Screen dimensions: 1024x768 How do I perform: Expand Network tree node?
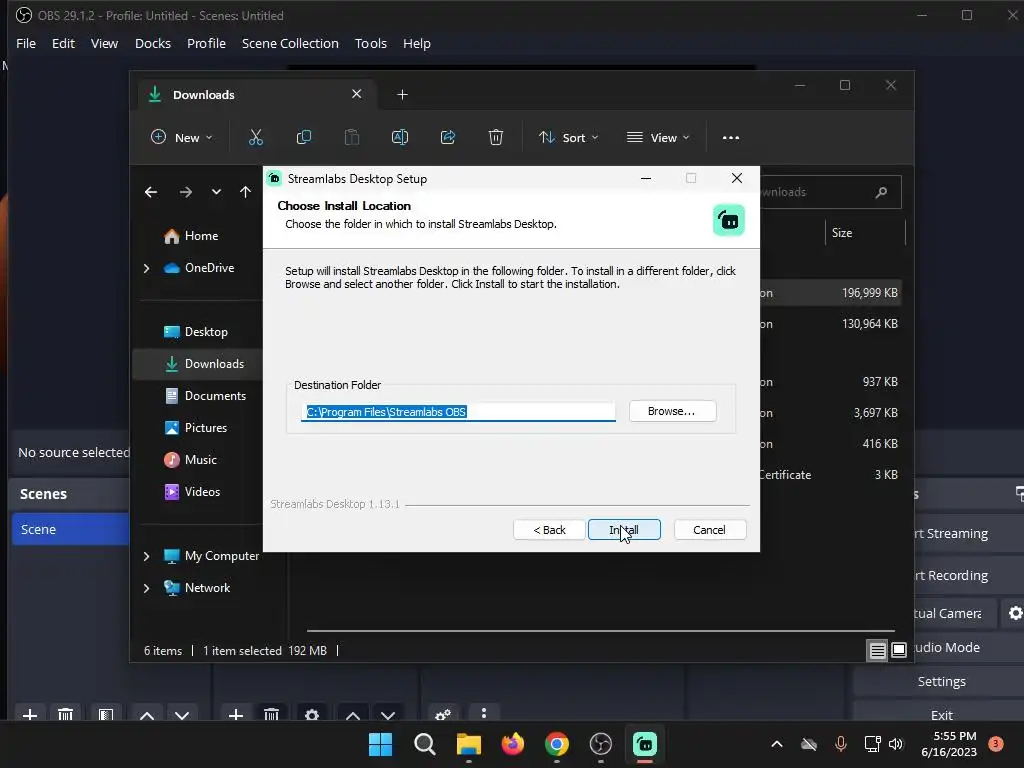[146, 588]
